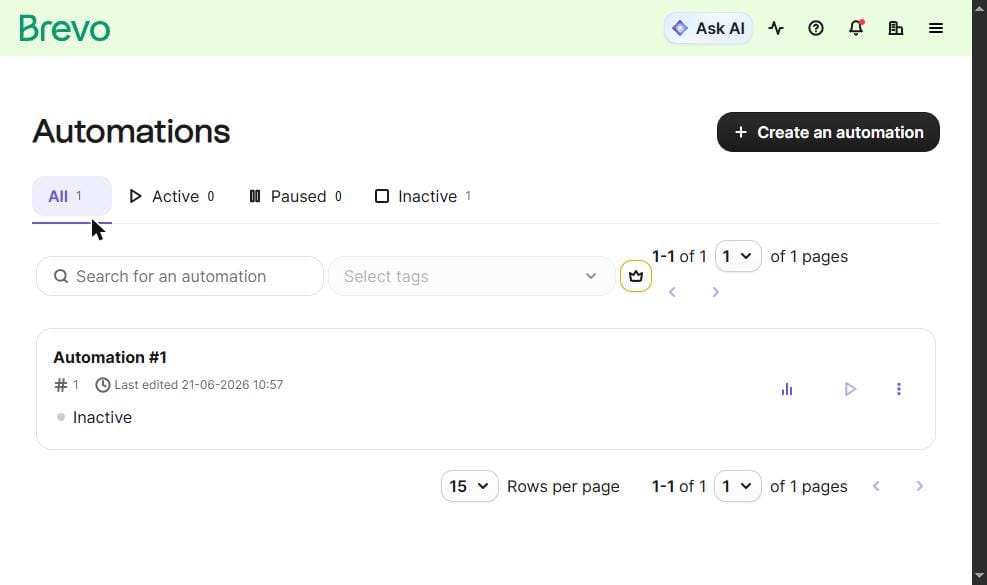The image size is (987, 585).
Task: Click Last edited 21-06-2026 10:57 text
Action: click(x=199, y=385)
